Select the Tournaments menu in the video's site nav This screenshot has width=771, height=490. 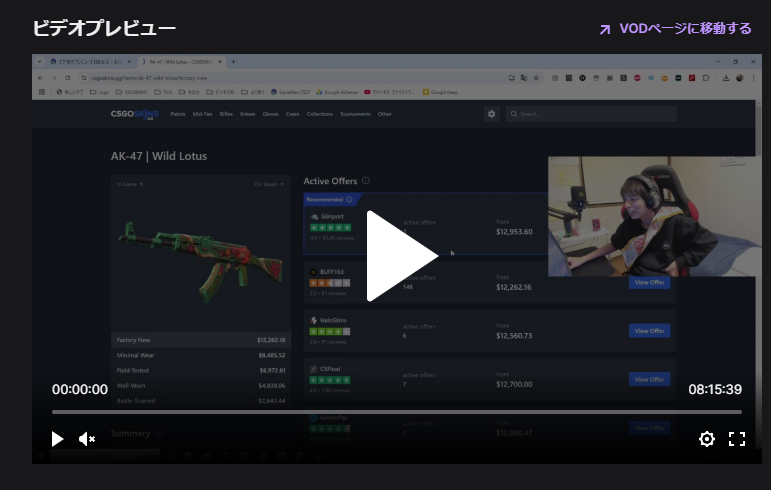click(355, 114)
